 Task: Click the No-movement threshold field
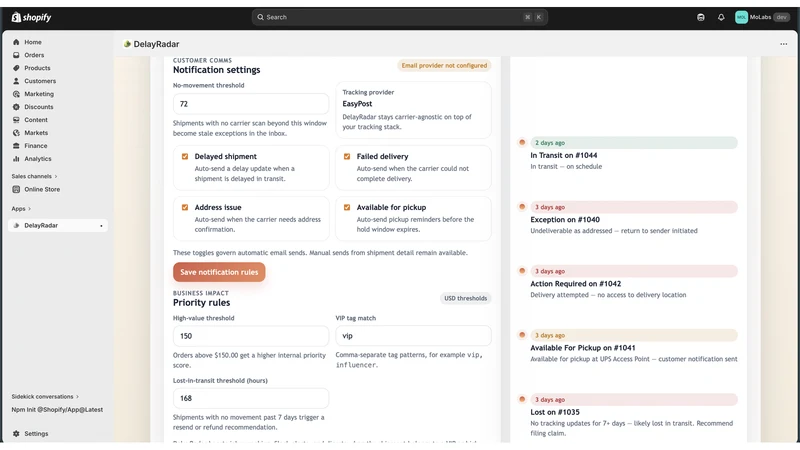[x=251, y=104]
